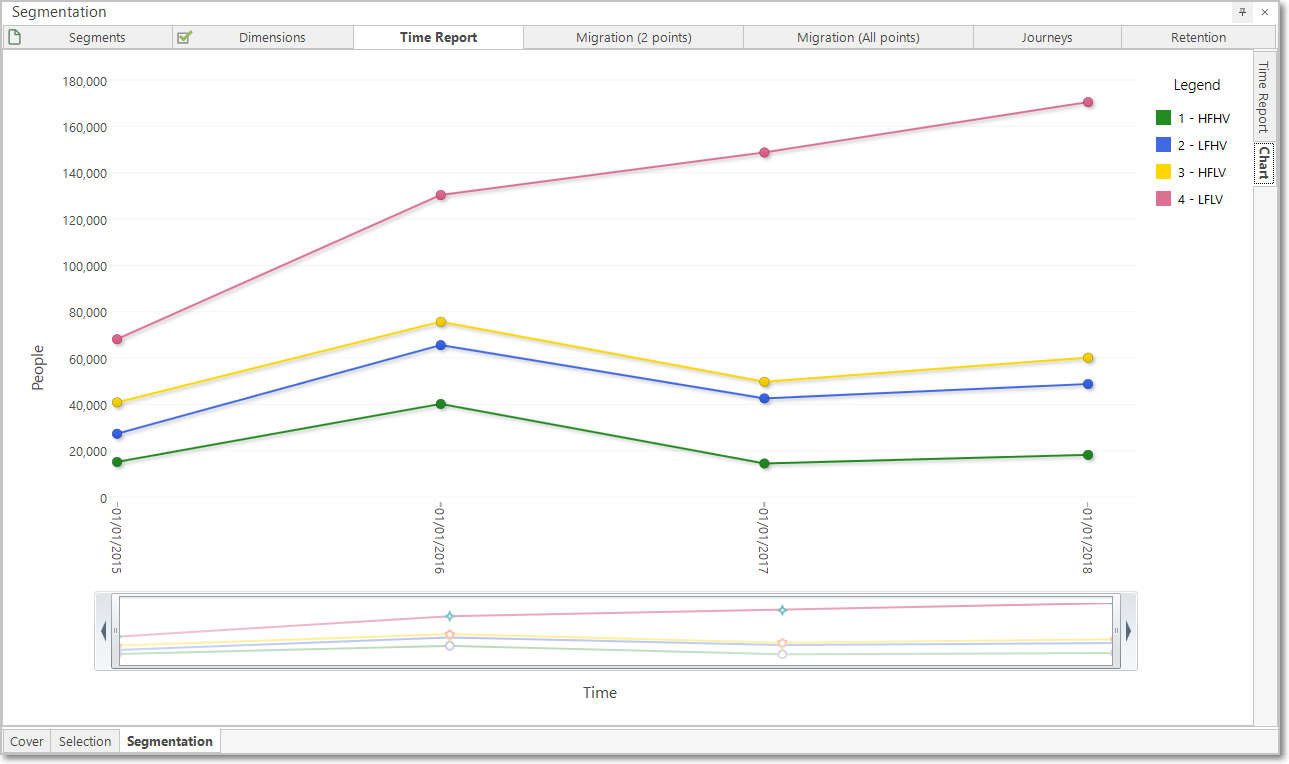The height and width of the screenshot is (764, 1289).
Task: Switch to Migration (2 points) tab
Action: [634, 38]
